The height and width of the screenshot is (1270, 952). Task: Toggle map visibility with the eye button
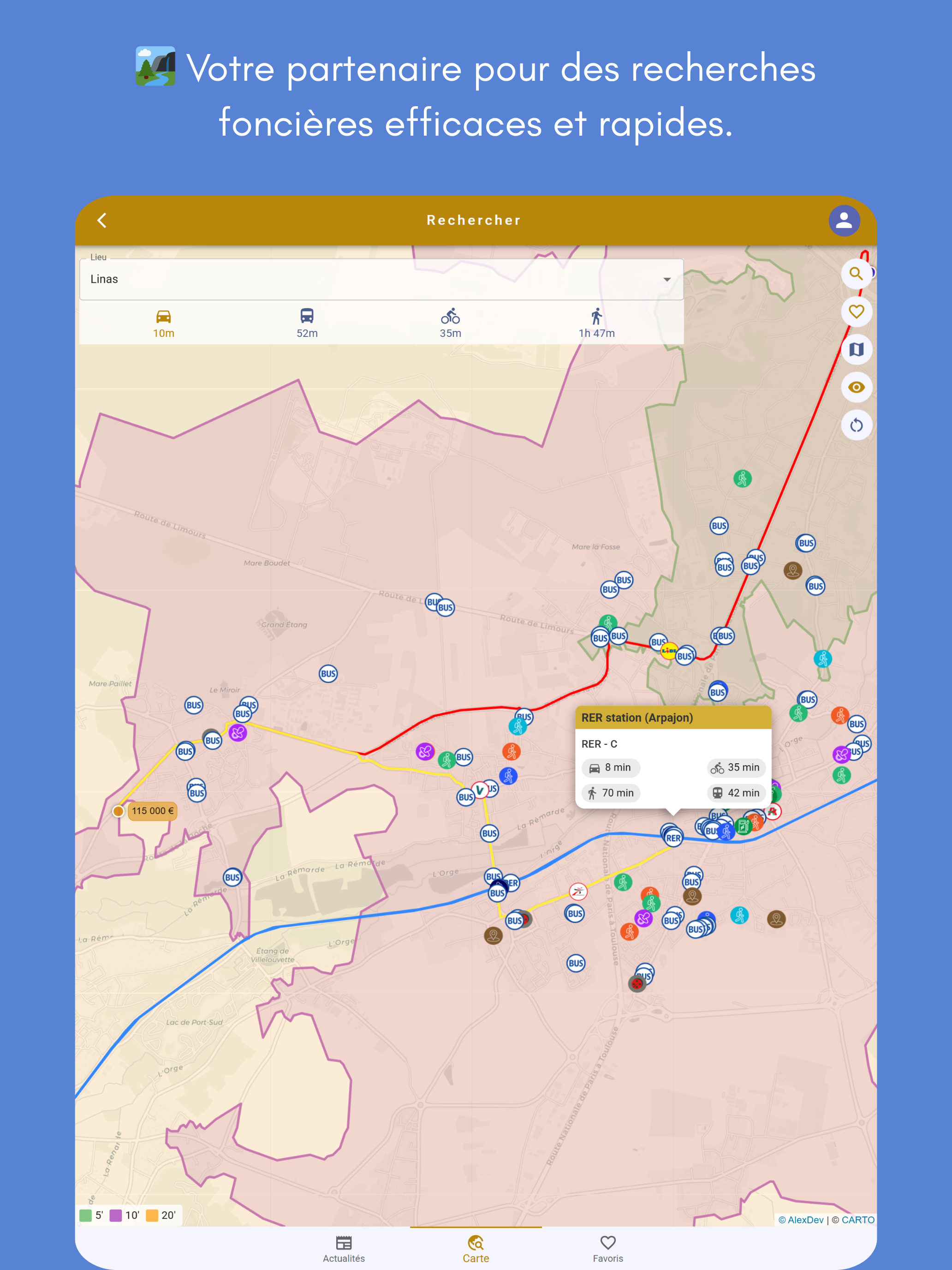click(856, 388)
